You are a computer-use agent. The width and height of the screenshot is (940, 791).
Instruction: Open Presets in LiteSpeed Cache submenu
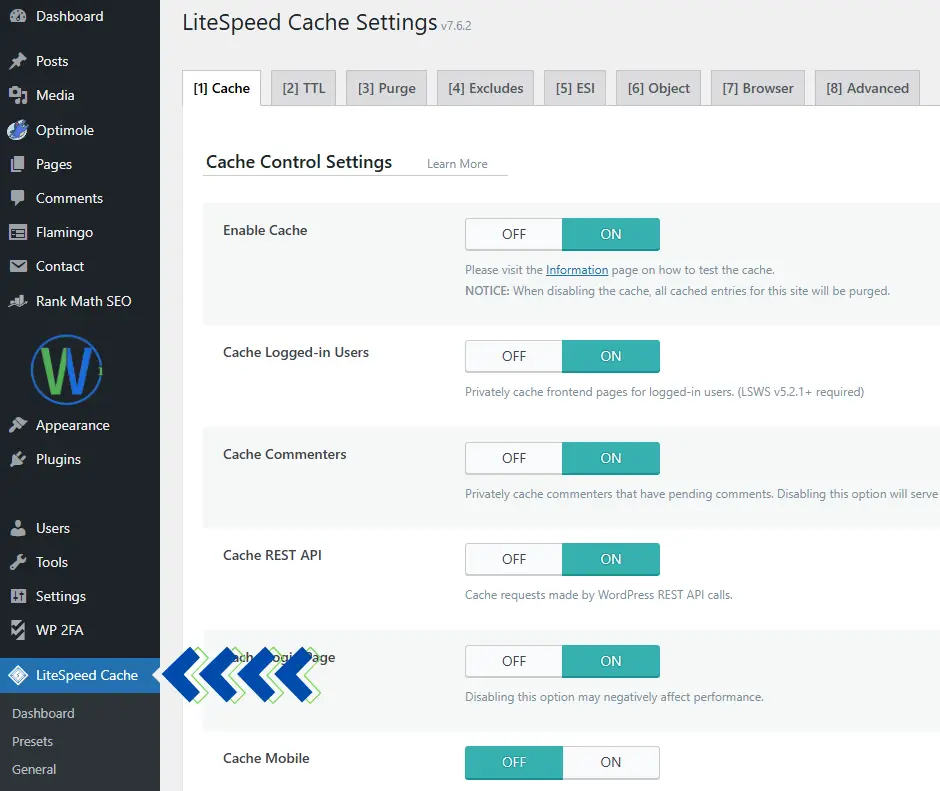[32, 741]
